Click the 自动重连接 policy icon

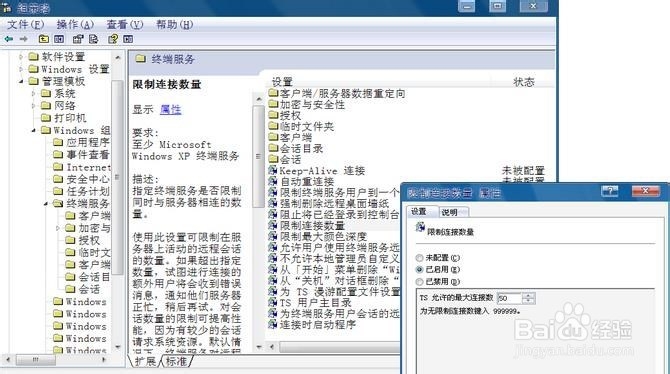273,181
